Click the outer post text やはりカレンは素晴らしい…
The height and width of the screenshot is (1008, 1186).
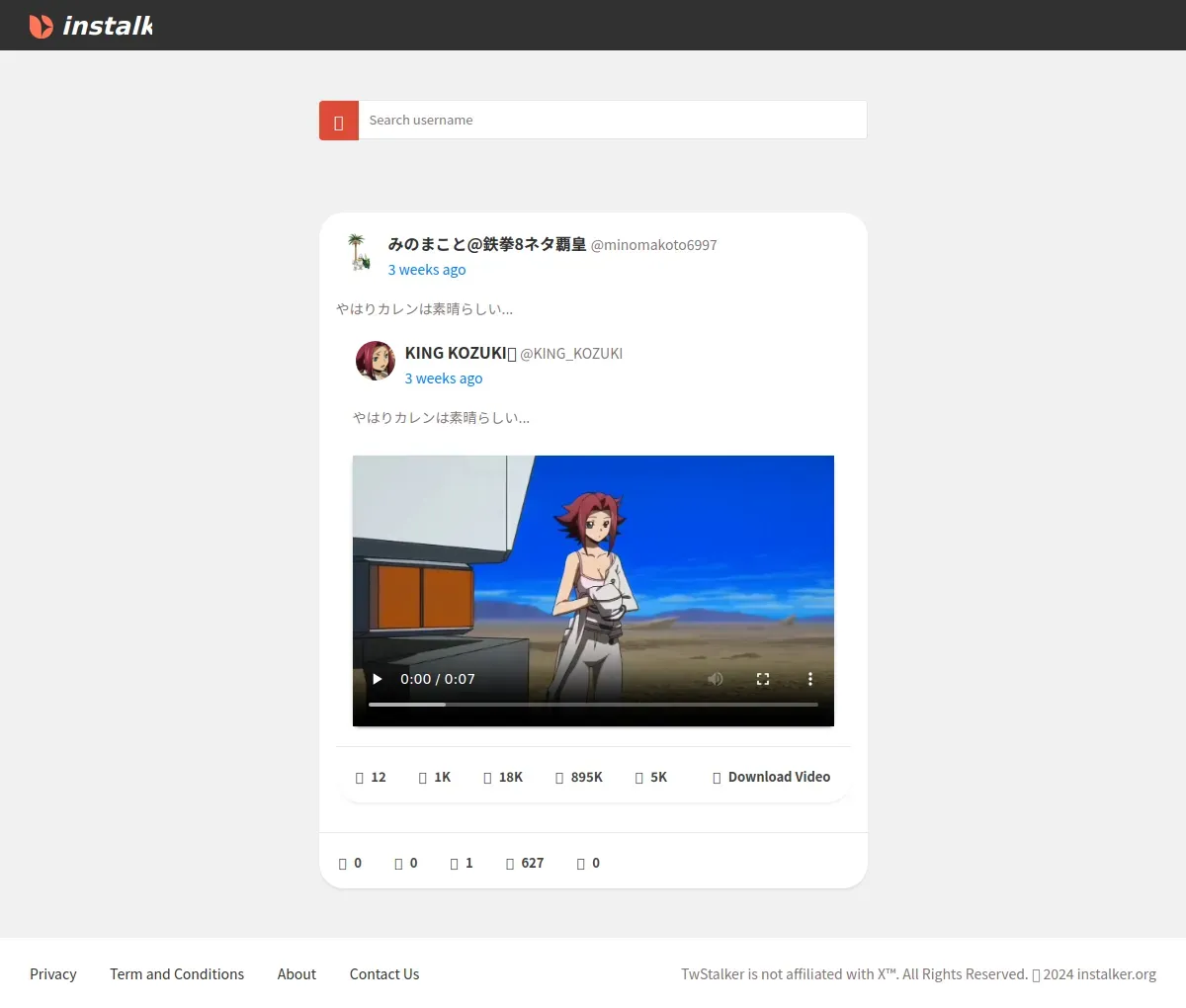pos(425,309)
